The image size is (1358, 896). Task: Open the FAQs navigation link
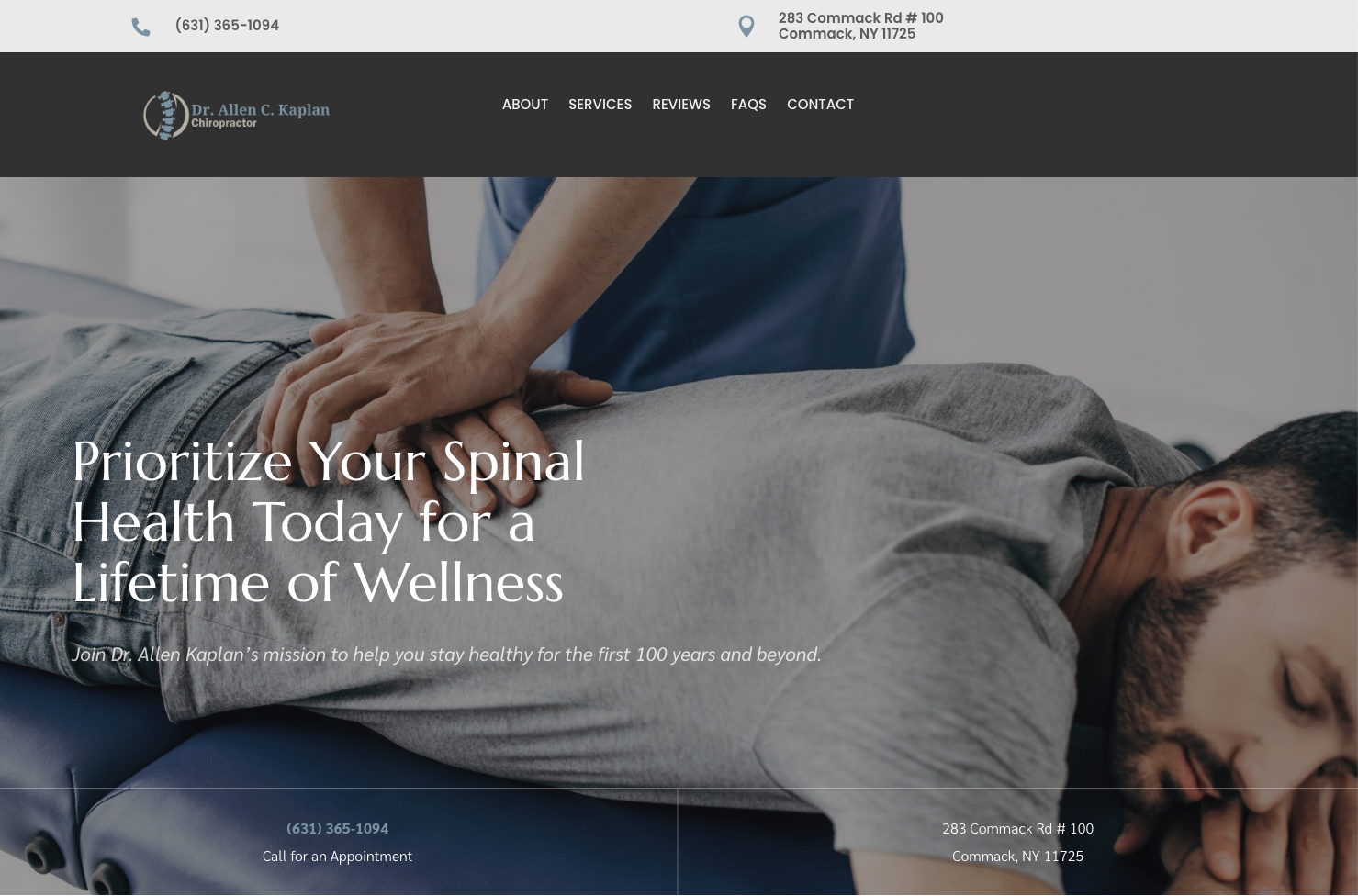[748, 105]
